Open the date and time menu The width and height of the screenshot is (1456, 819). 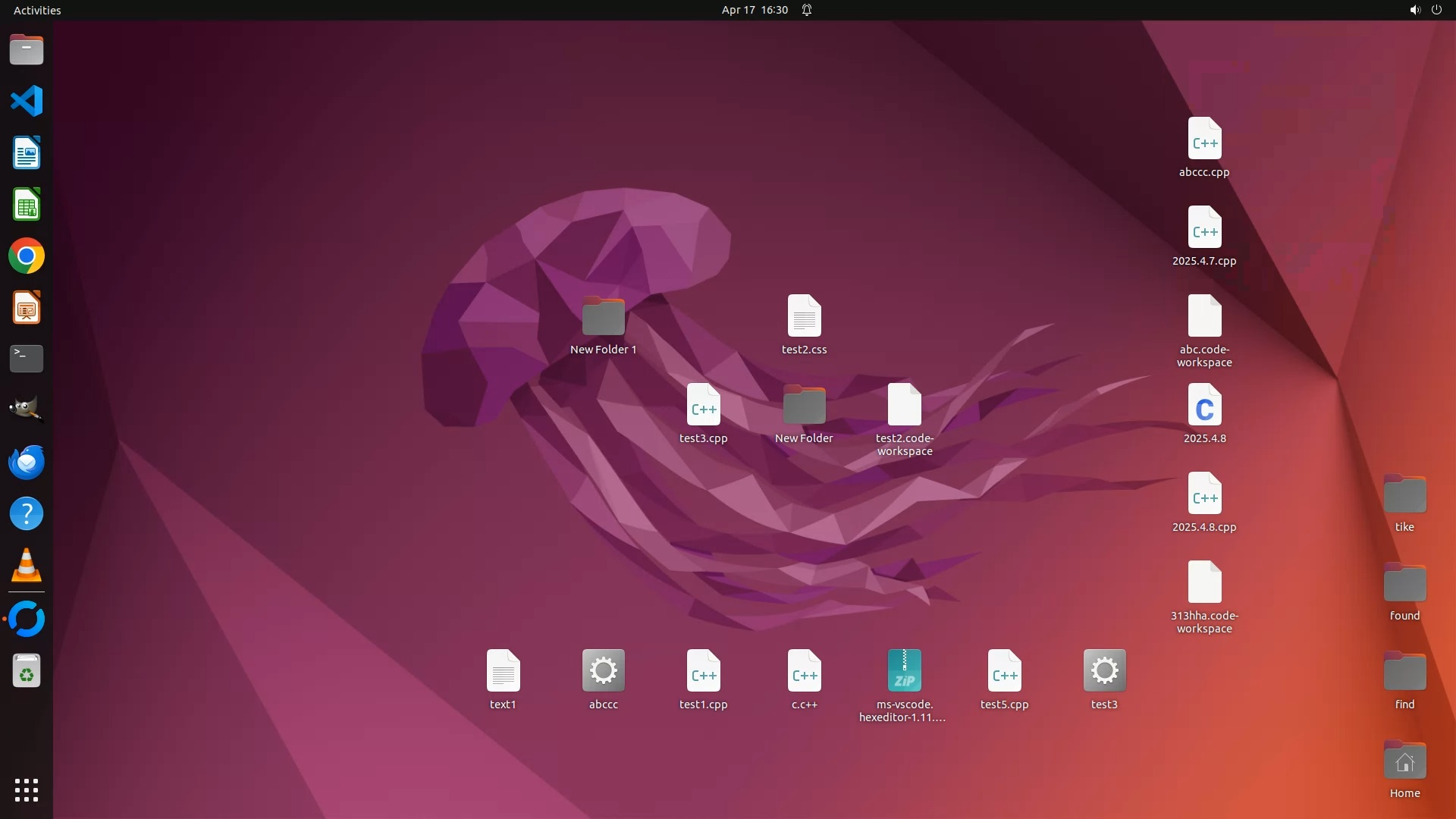click(755, 10)
